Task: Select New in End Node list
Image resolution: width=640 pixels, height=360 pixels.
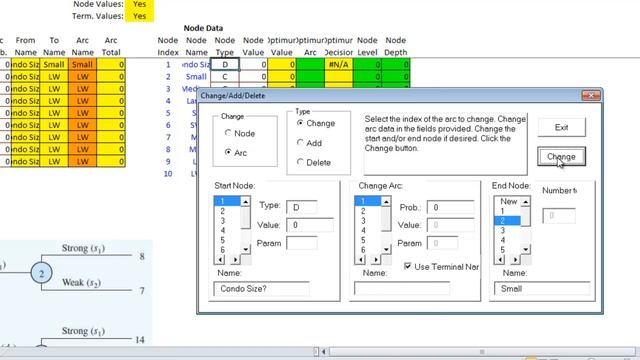Action: 508,202
